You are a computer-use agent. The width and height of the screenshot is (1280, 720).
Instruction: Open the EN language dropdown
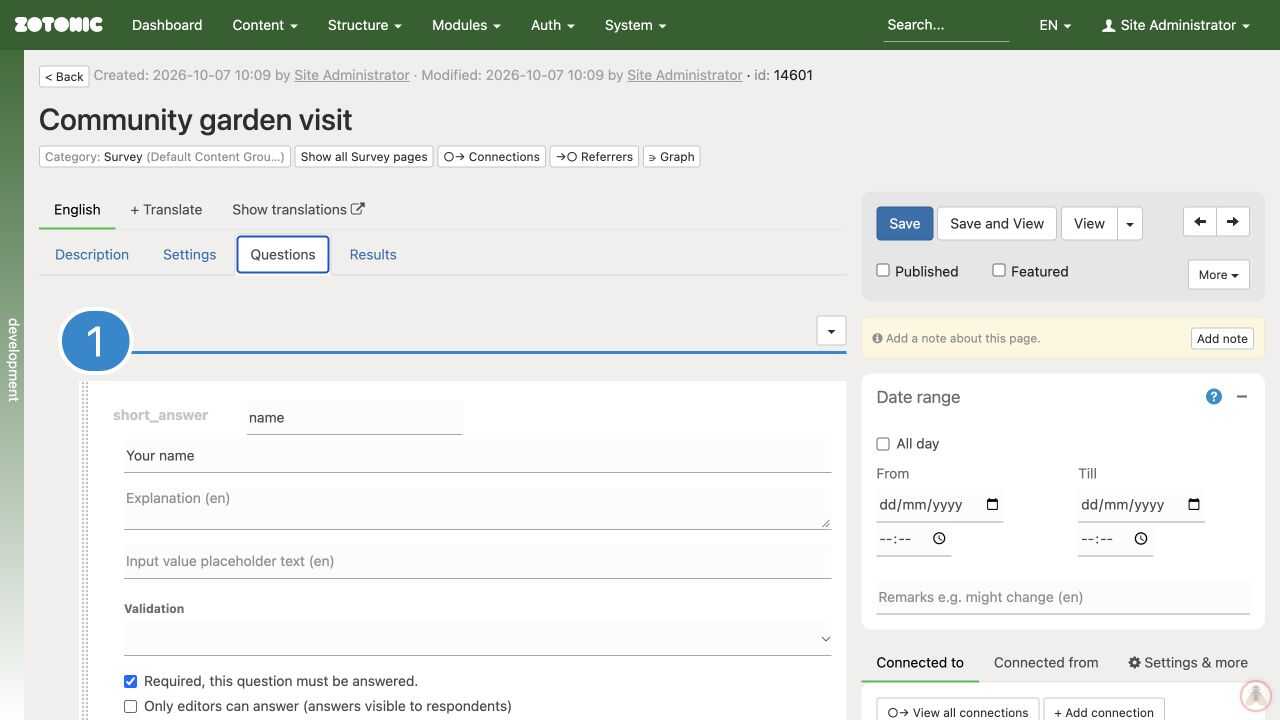pyautogui.click(x=1055, y=25)
